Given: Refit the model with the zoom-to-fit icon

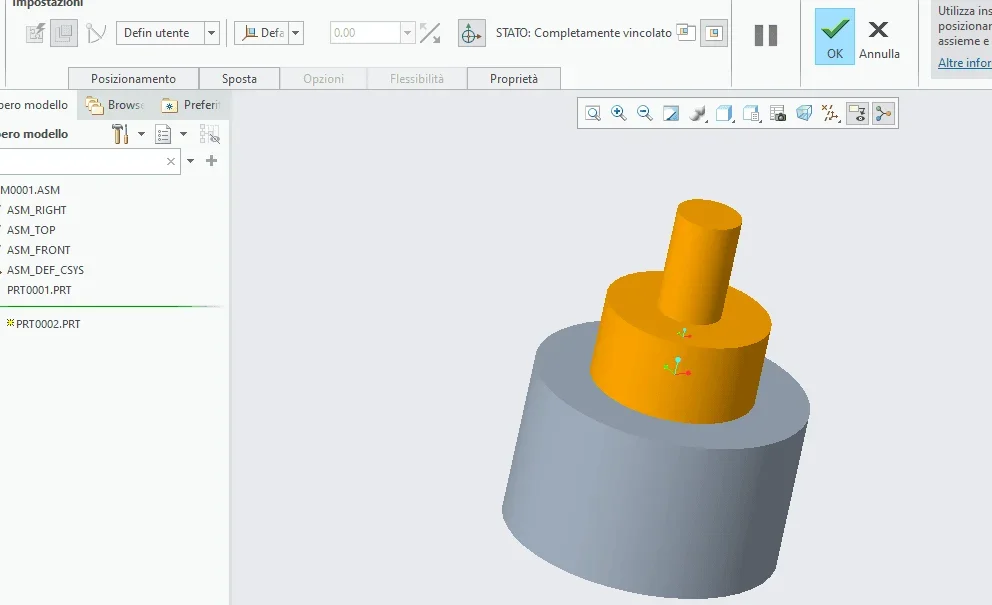Looking at the screenshot, I should (593, 114).
